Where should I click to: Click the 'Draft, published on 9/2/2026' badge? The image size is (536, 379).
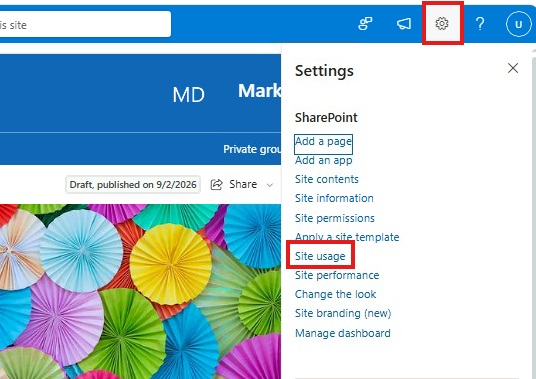pyautogui.click(x=133, y=185)
